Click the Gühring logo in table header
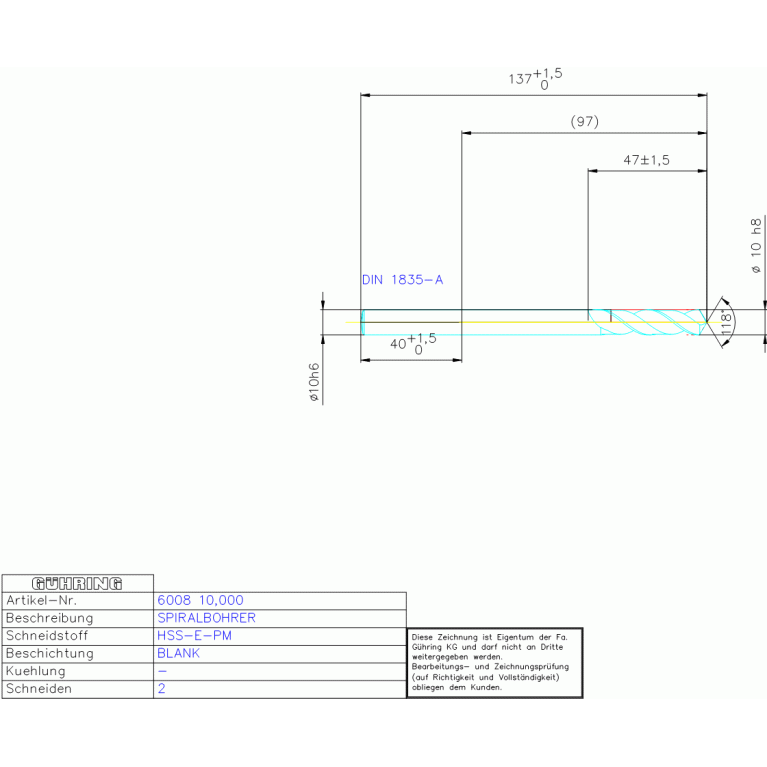This screenshot has height=767, width=767. coord(77,583)
